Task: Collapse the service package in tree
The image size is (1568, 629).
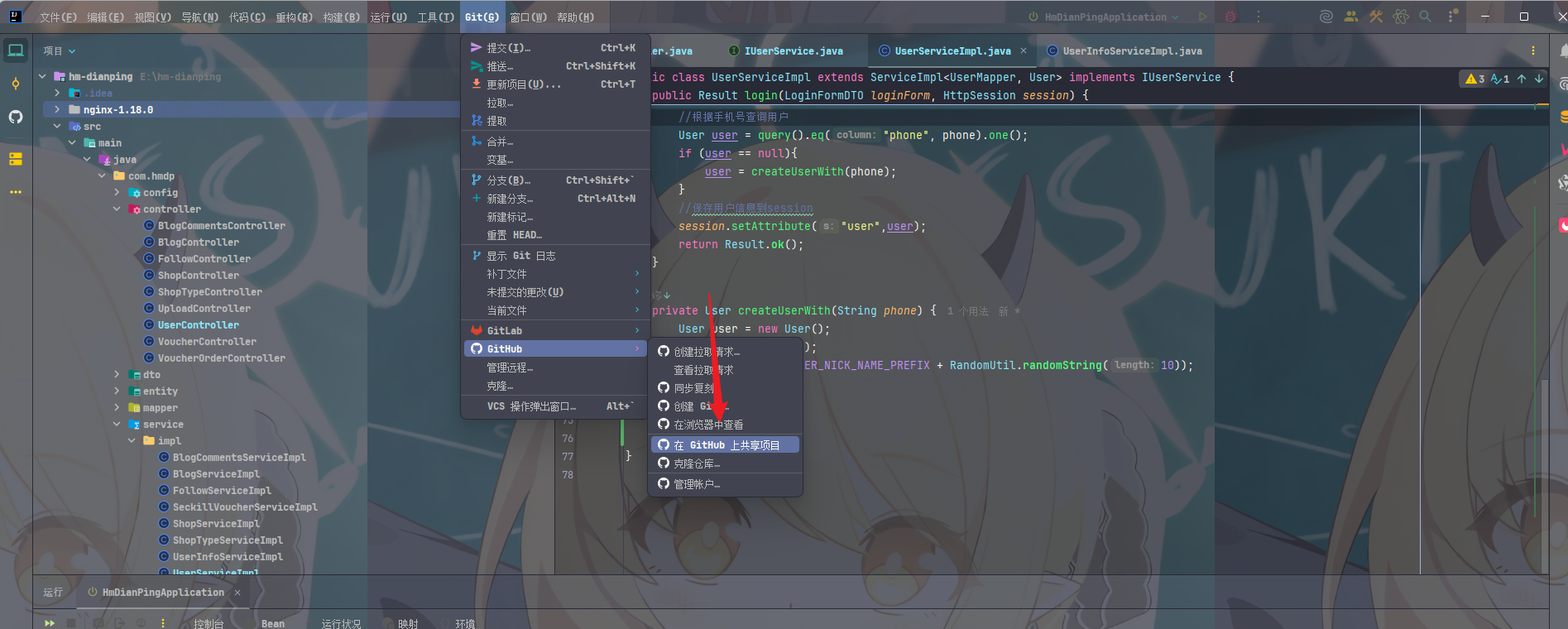Action: 117,425
